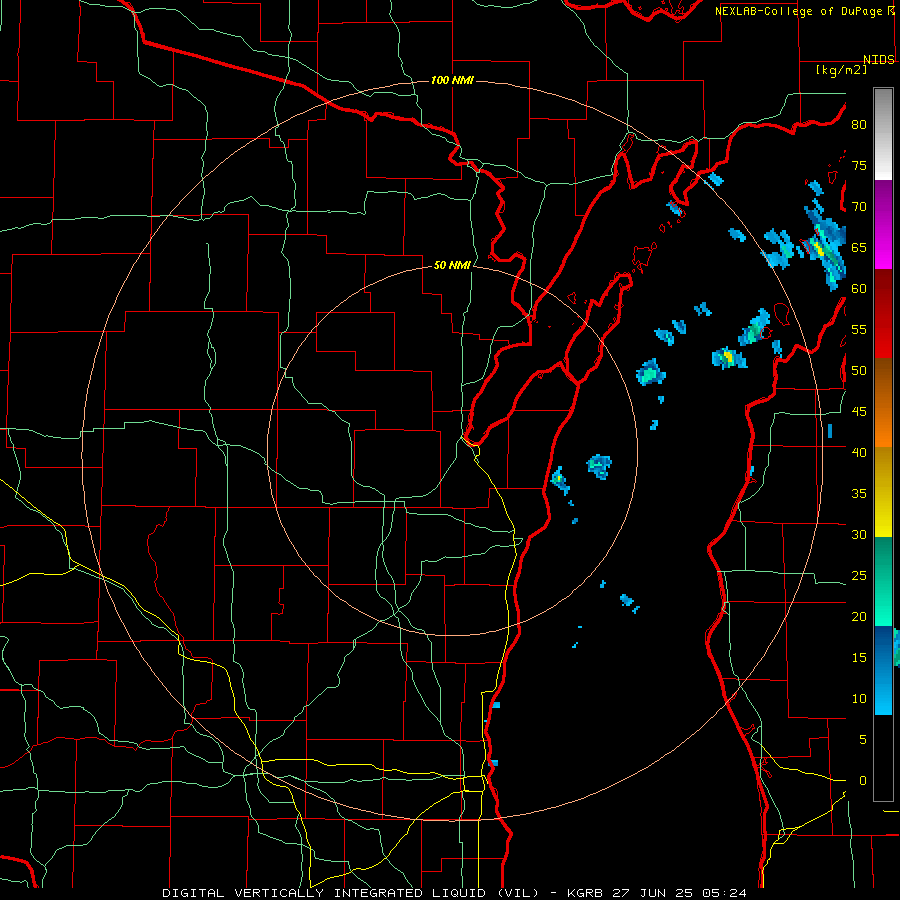
Task: Select the 25 value on the scale
Action: 859,576
